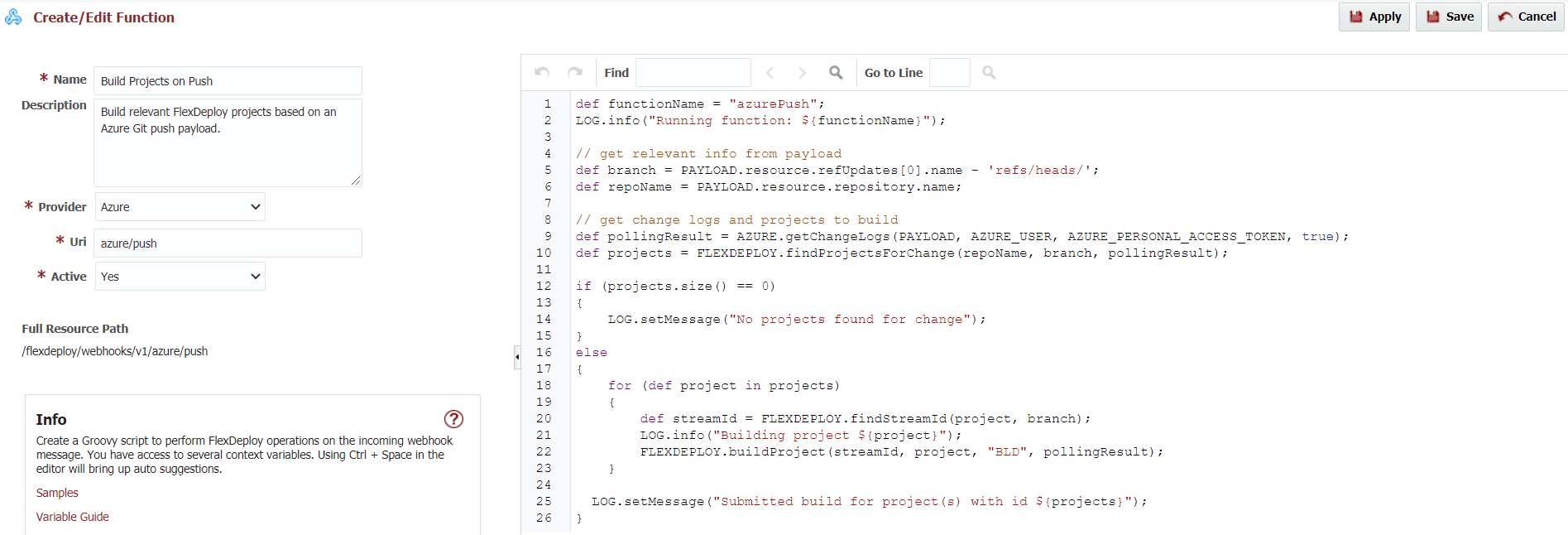
Task: Click the full resource path /flexdeploy/webhooks/v1/azure/push
Action: [x=115, y=351]
